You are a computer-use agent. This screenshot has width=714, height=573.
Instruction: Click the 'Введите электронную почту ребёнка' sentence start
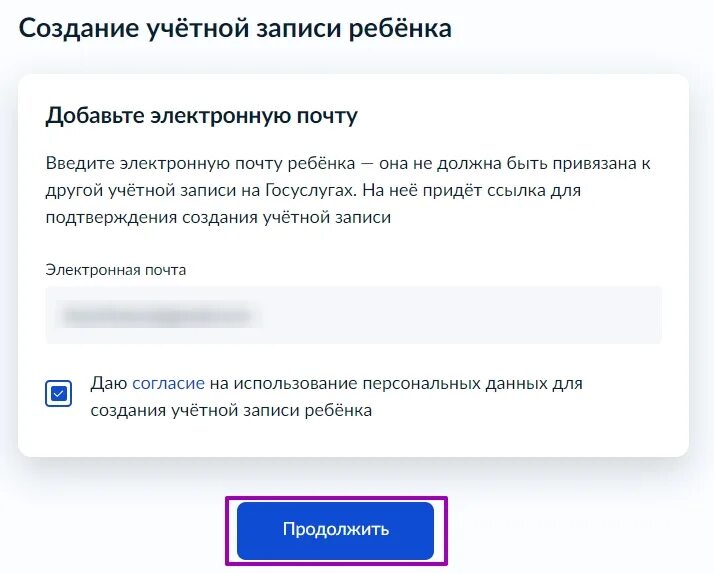(x=200, y=163)
